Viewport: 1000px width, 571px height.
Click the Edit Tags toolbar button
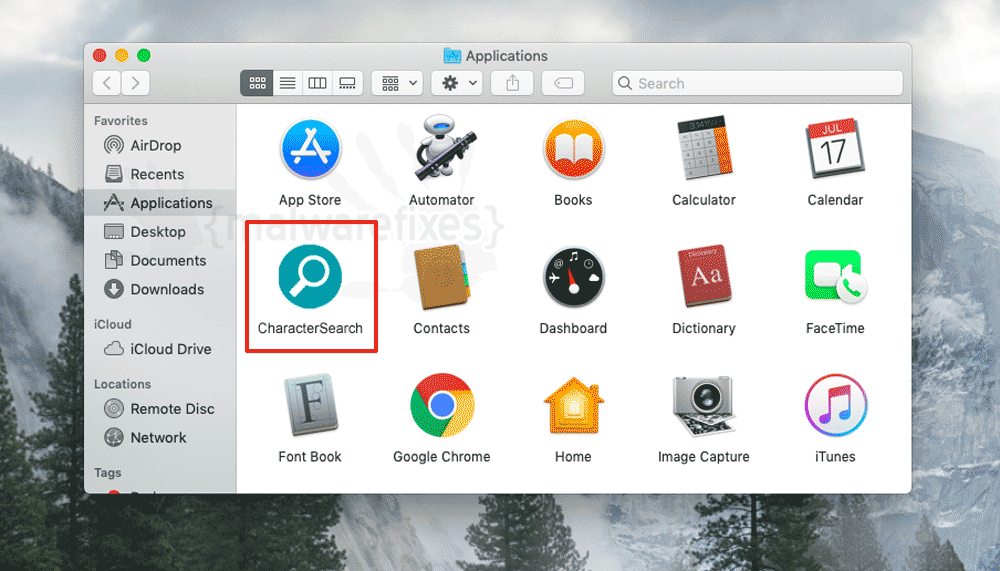(563, 83)
